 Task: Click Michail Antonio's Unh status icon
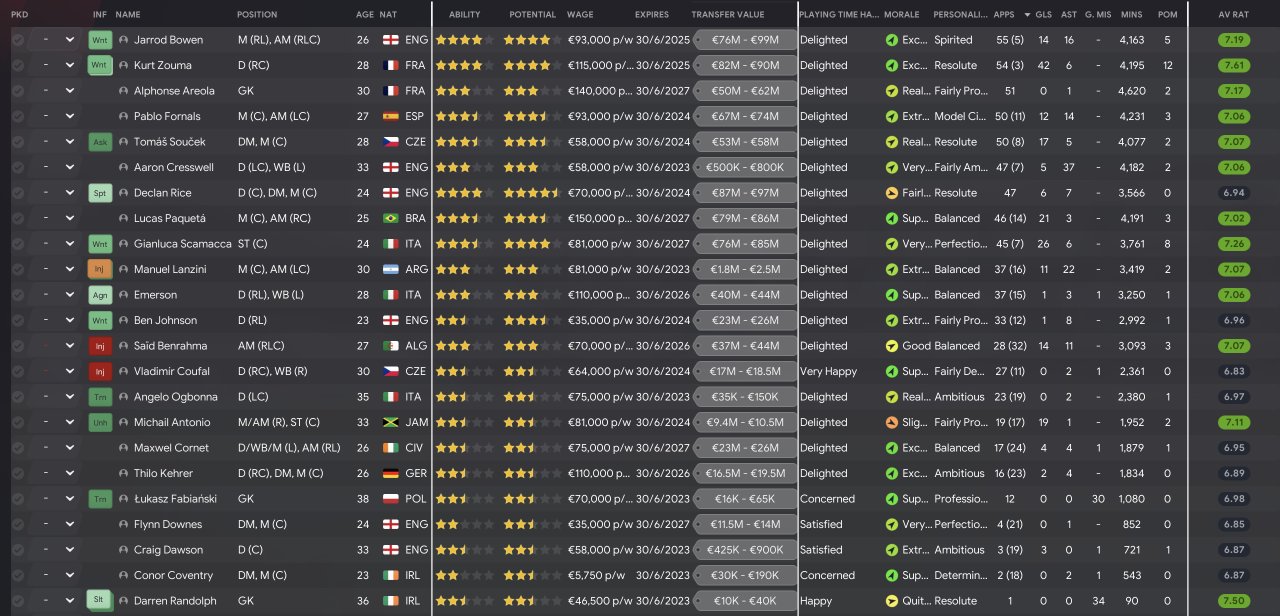pyautogui.click(x=100, y=423)
